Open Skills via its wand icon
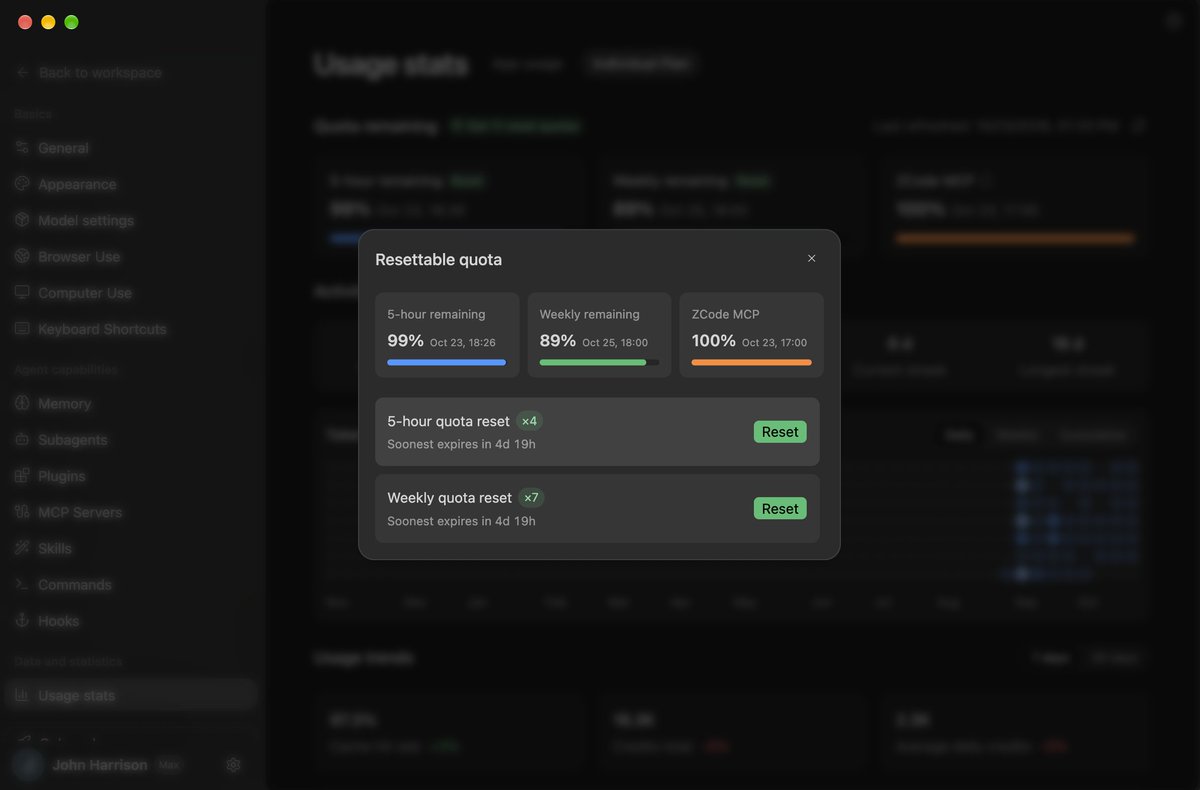The width and height of the screenshot is (1200, 790). pyautogui.click(x=22, y=548)
